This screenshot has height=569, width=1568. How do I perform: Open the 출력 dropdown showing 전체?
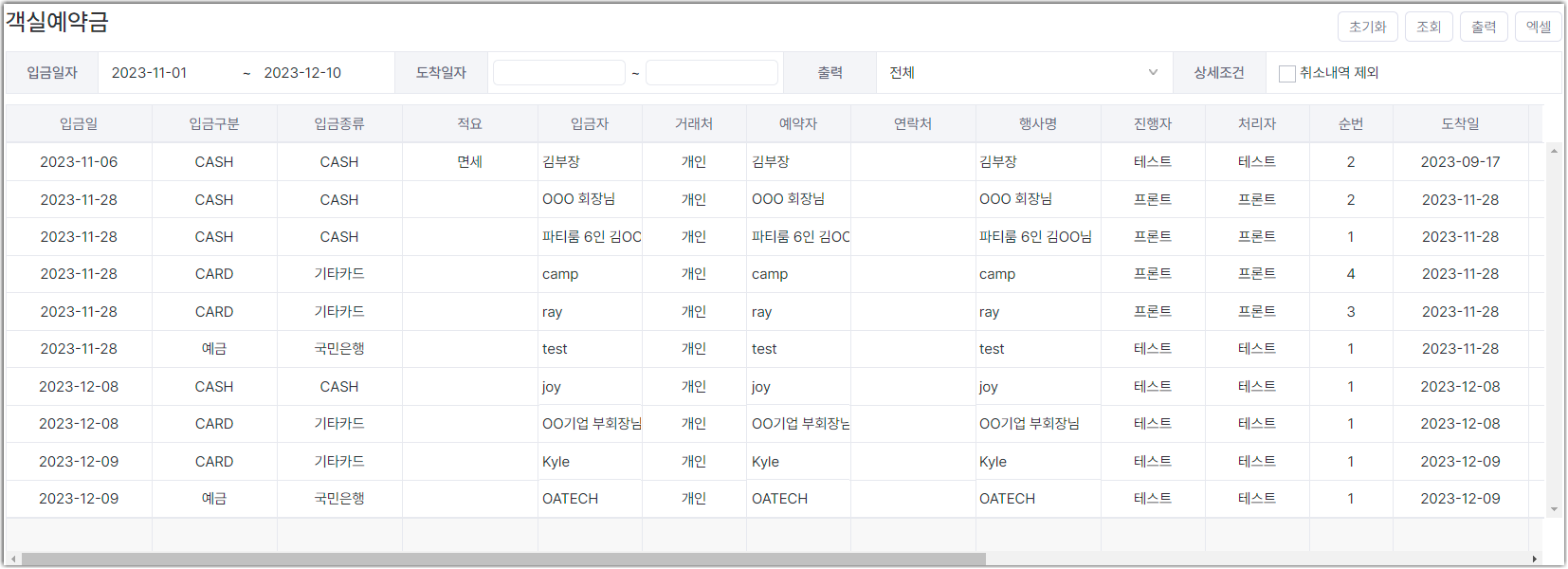[x=1024, y=73]
